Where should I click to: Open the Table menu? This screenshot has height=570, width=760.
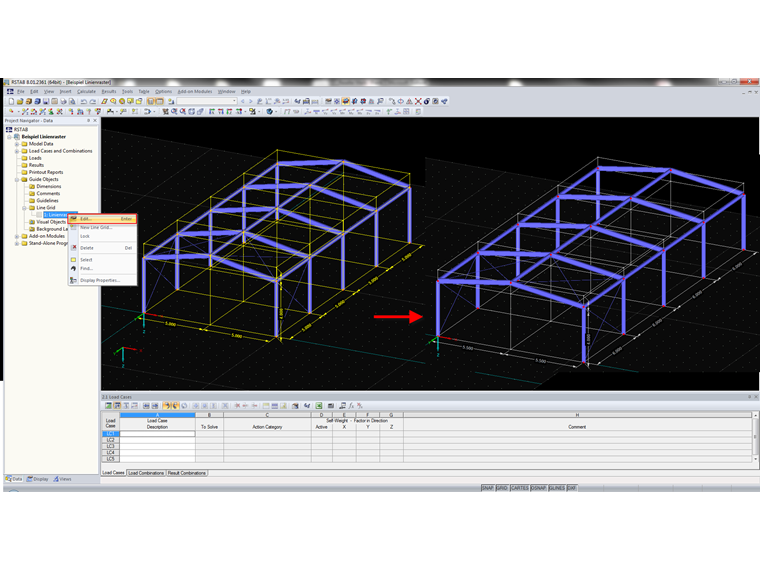coord(144,91)
